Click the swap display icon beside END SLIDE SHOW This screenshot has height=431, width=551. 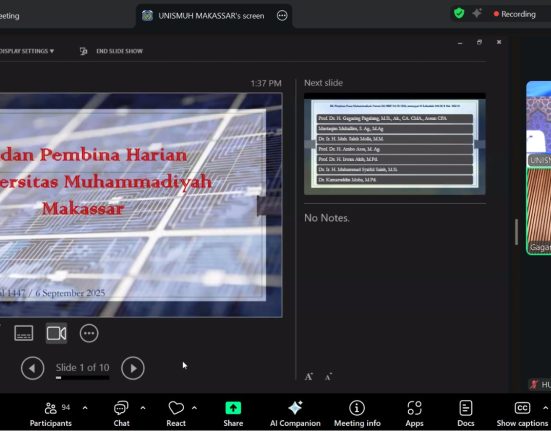point(84,51)
